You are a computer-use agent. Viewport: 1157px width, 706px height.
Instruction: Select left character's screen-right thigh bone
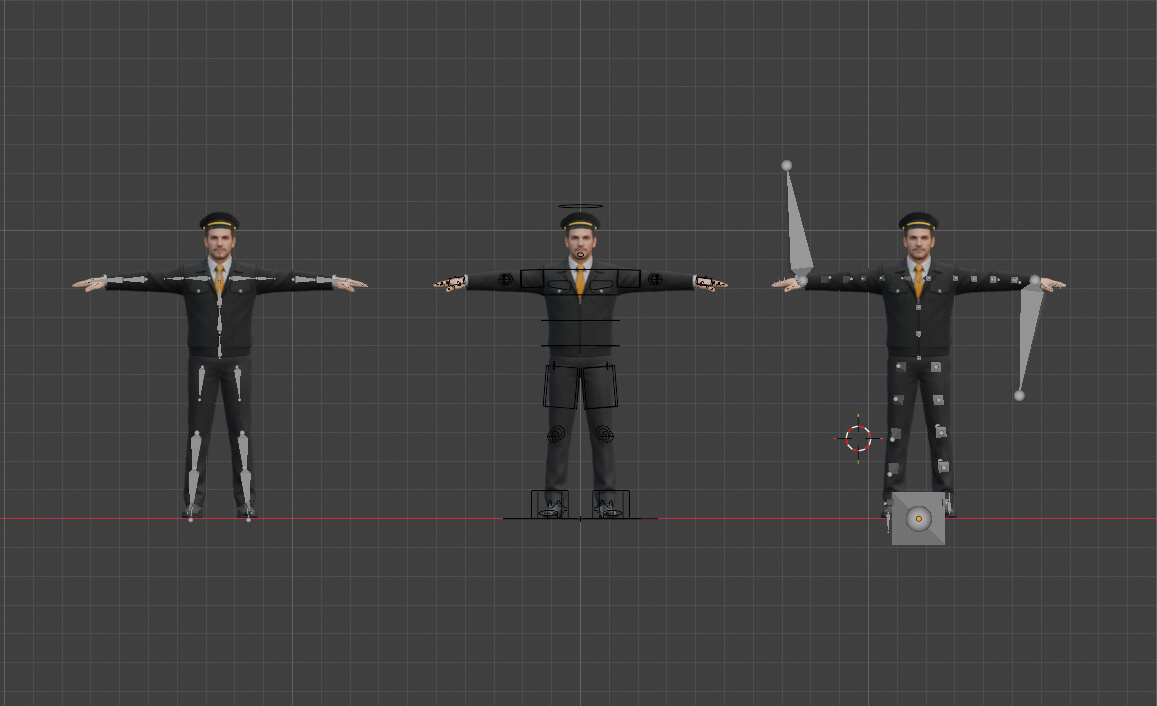[x=238, y=383]
